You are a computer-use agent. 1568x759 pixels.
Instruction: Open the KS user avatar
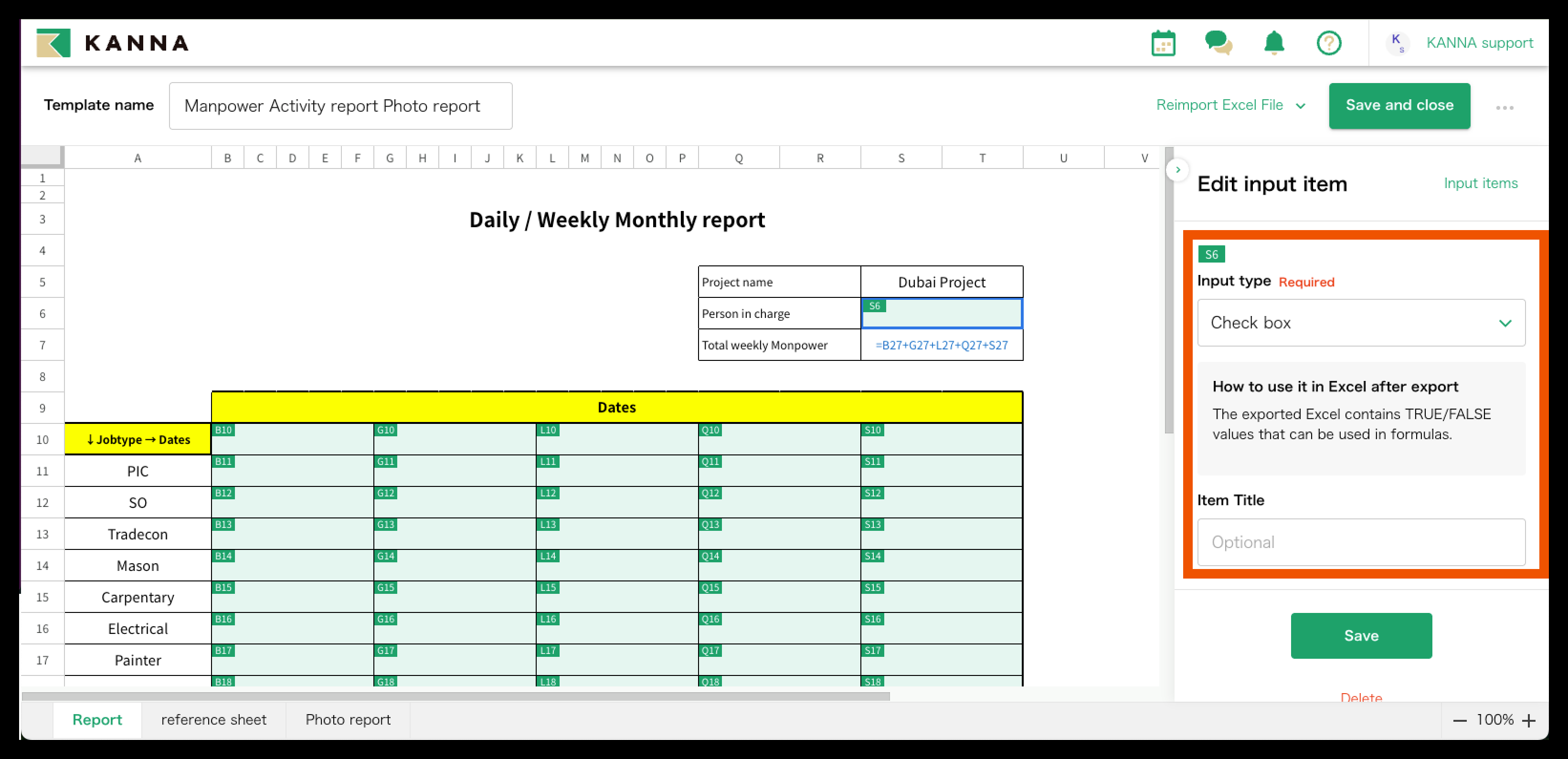1398,42
